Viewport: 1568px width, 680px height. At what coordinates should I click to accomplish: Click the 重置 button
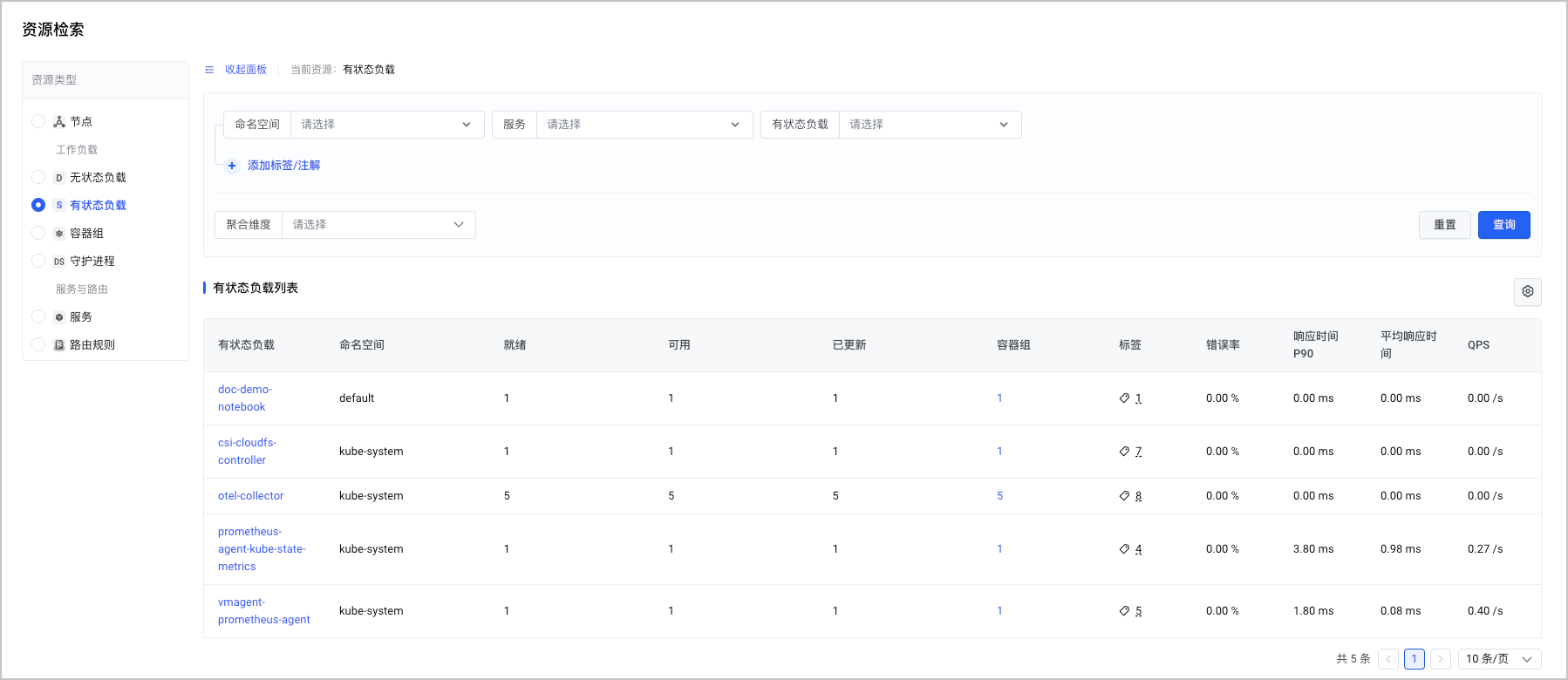(1445, 225)
